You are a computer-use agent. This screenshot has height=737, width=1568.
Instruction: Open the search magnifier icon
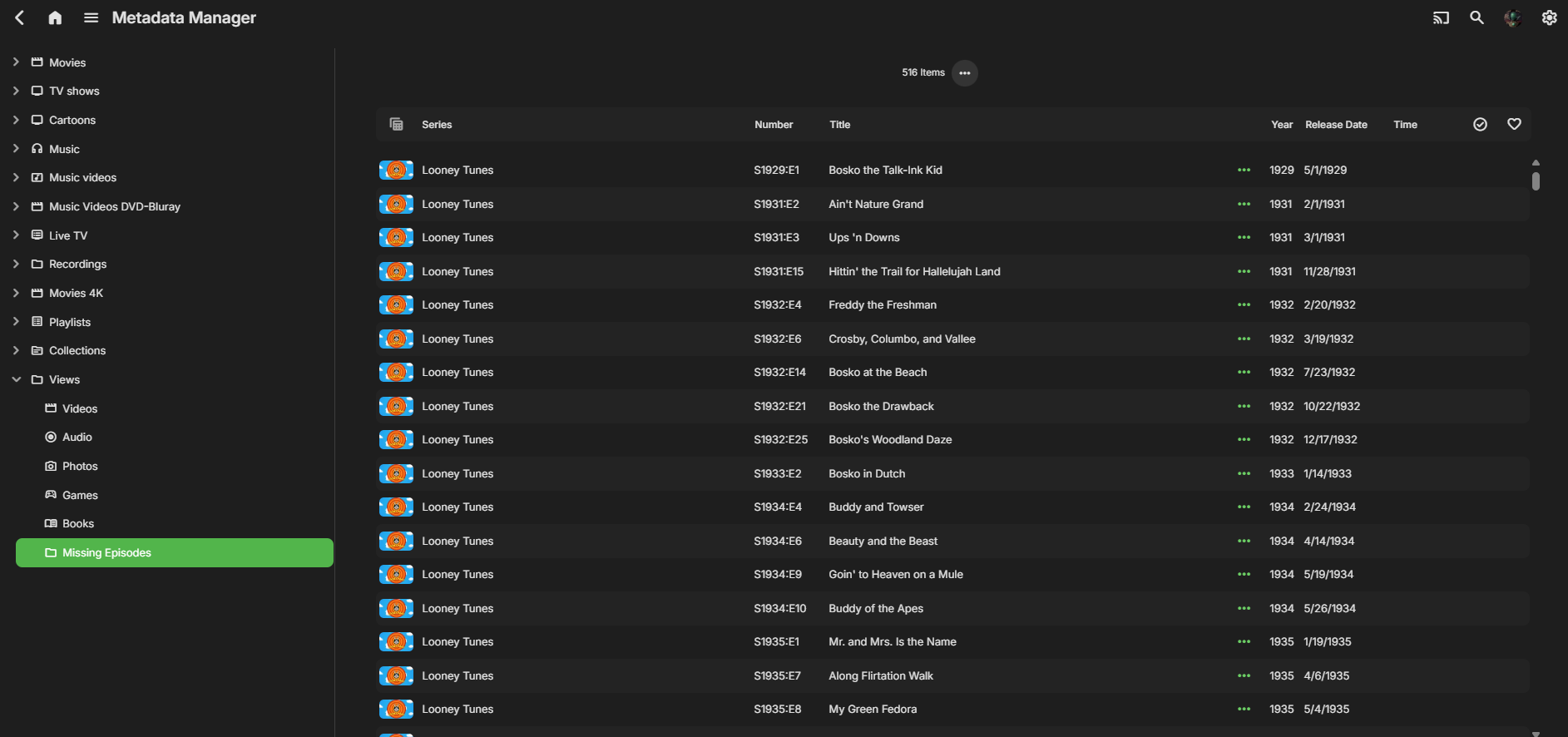[1476, 17]
